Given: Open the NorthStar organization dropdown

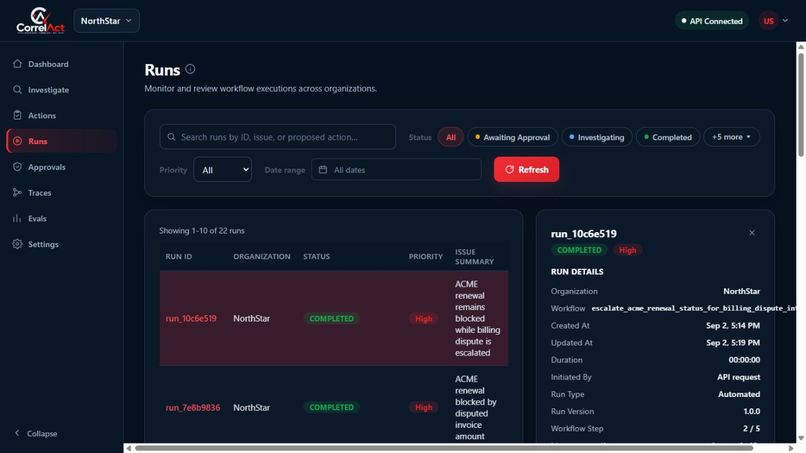Looking at the screenshot, I should tap(106, 21).
